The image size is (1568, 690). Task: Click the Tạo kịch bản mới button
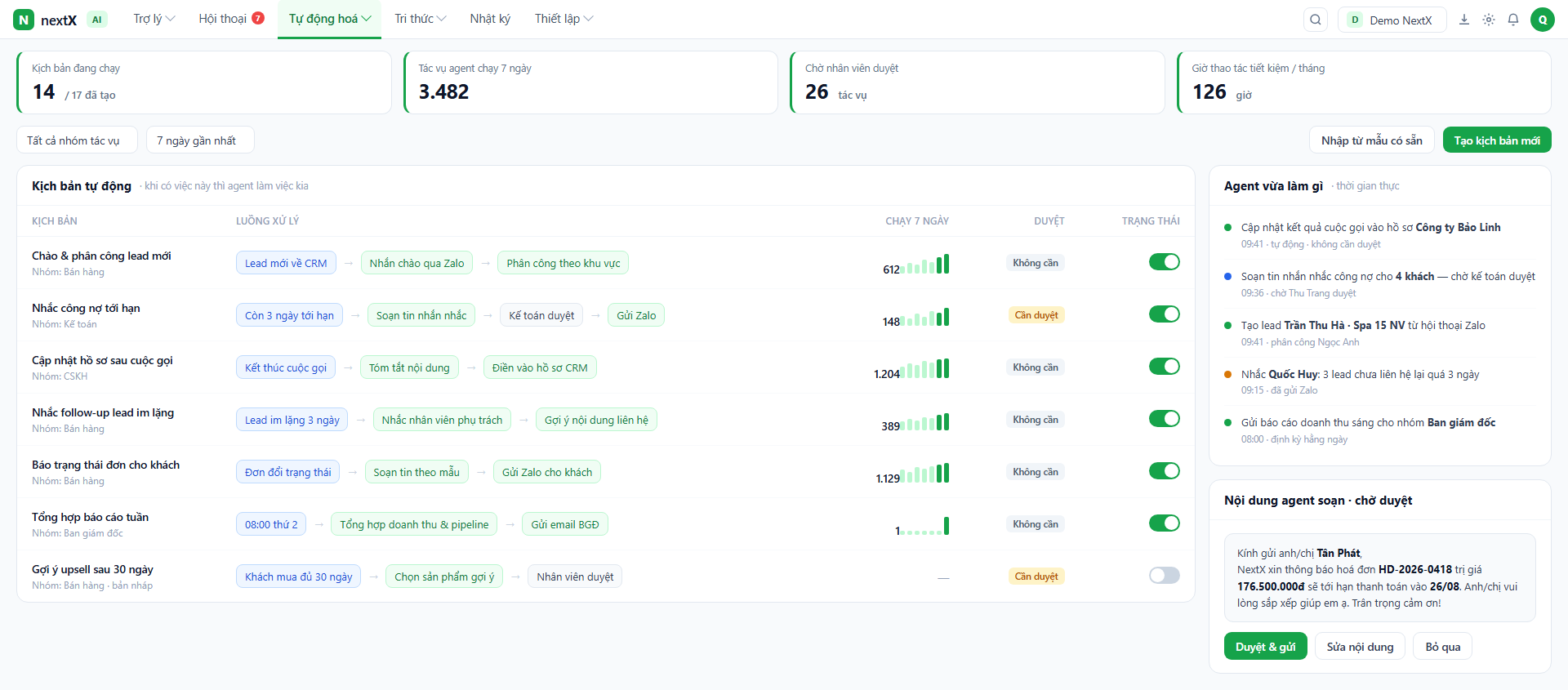point(1497,140)
